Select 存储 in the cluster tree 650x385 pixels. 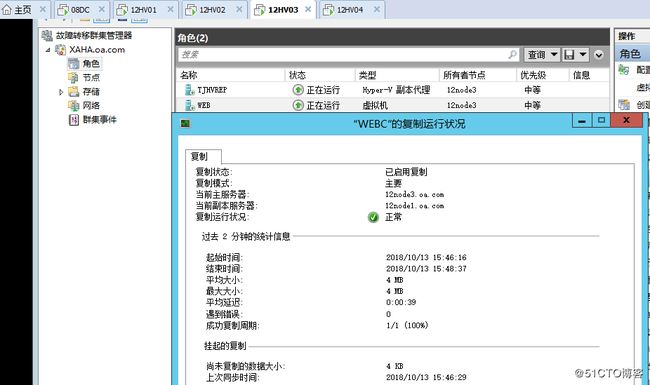tap(91, 92)
